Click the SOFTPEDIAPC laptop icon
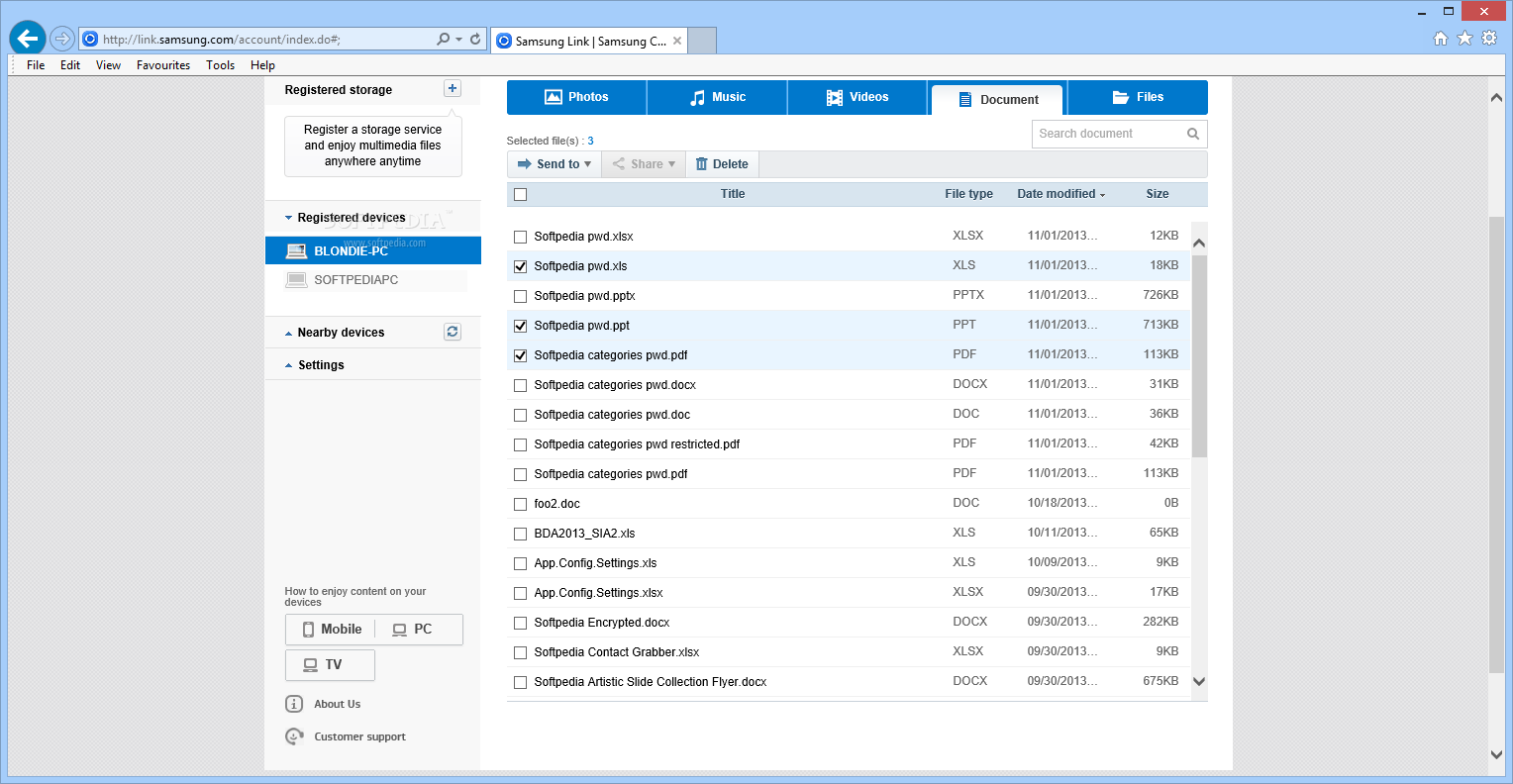 pyautogui.click(x=296, y=280)
